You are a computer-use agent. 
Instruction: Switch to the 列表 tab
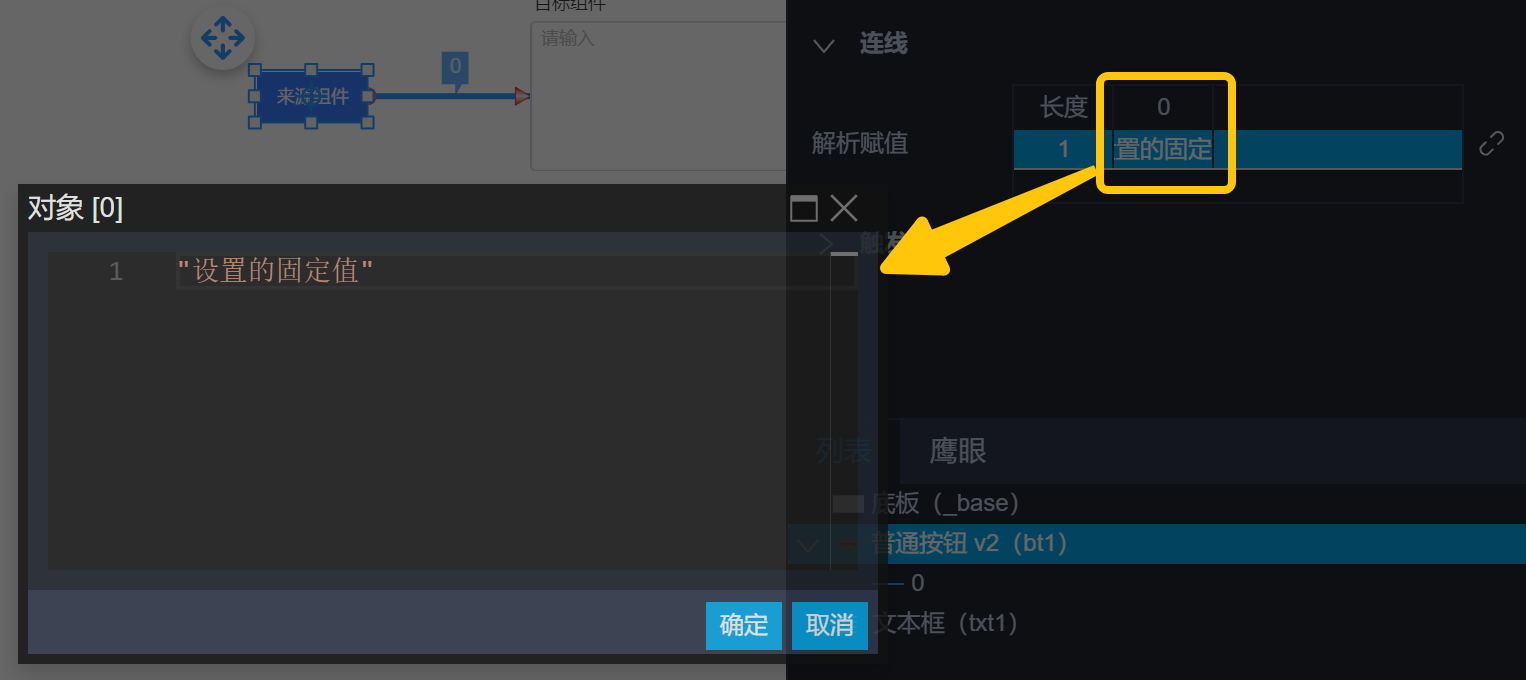[x=844, y=451]
